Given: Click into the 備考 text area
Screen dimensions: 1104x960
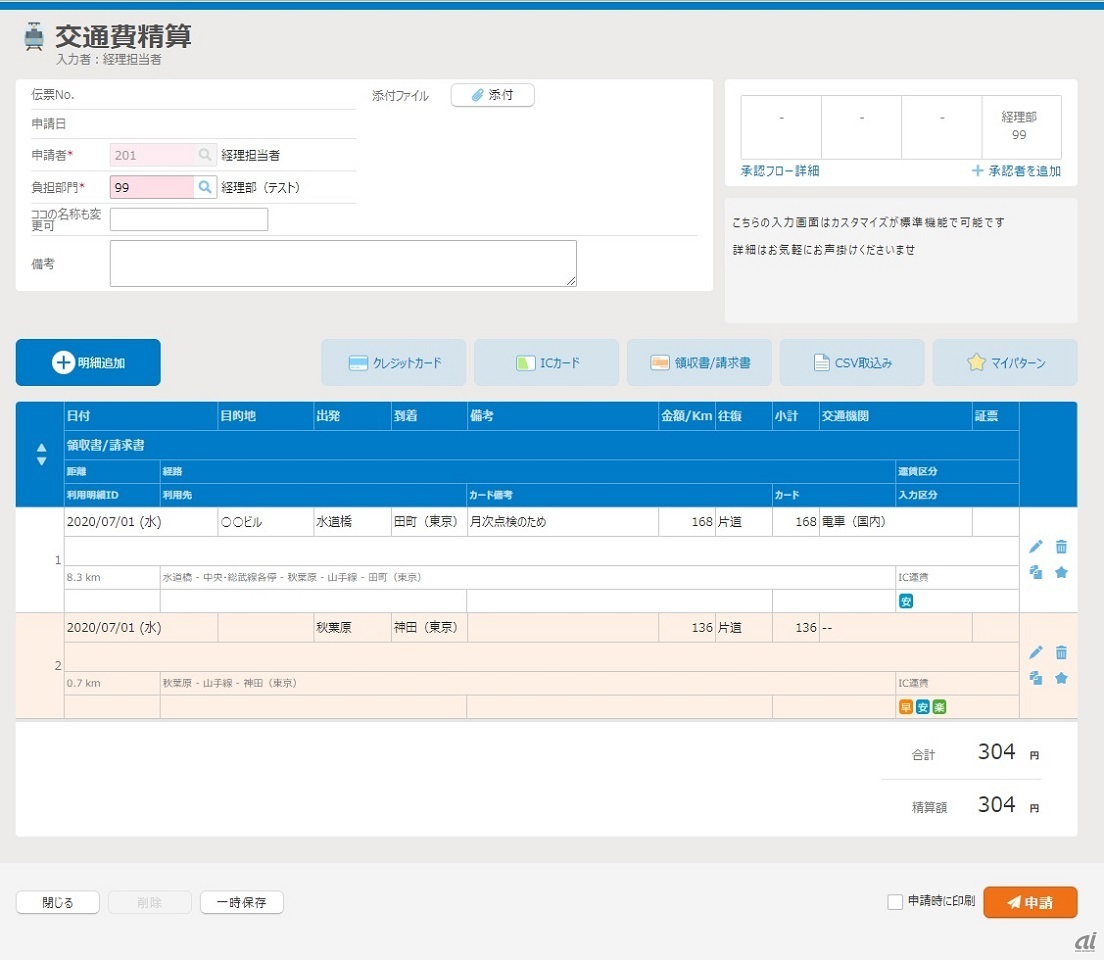Looking at the screenshot, I should click(x=343, y=264).
